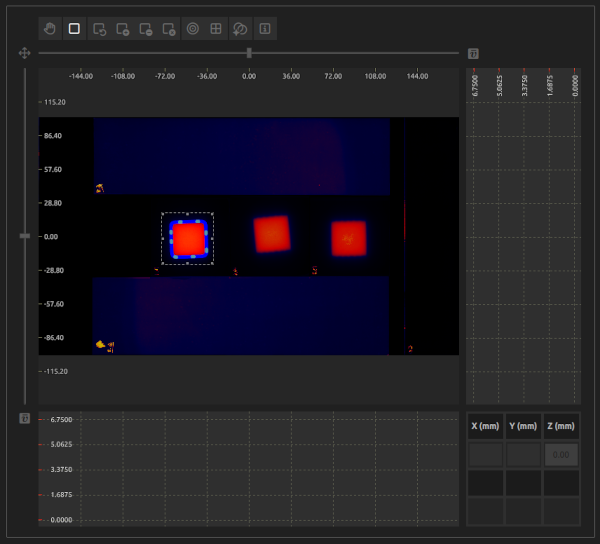Click the empty Y (mm) value field
This screenshot has height=544, width=600.
pos(523,454)
